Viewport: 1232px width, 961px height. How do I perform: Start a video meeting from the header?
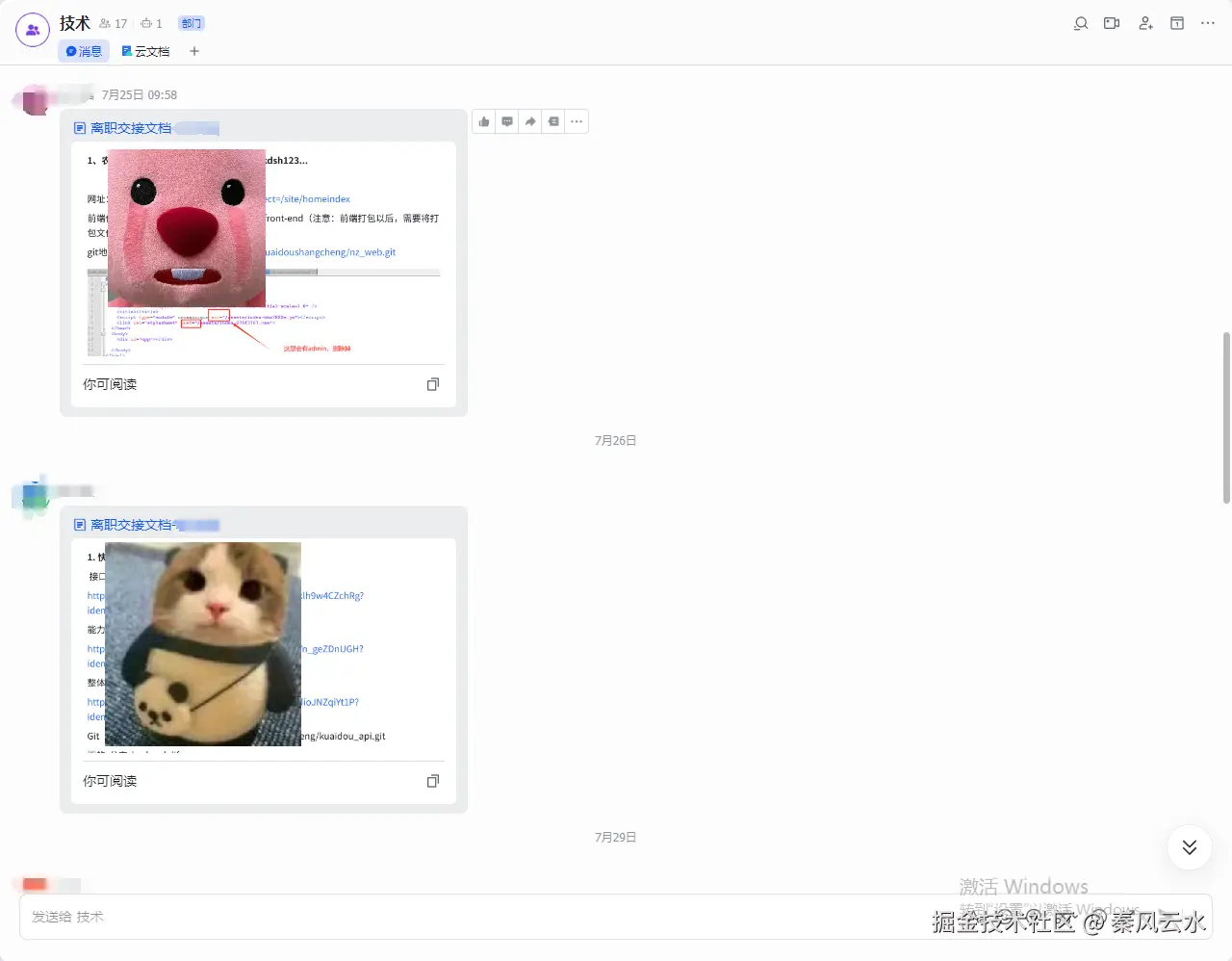pyautogui.click(x=1112, y=23)
